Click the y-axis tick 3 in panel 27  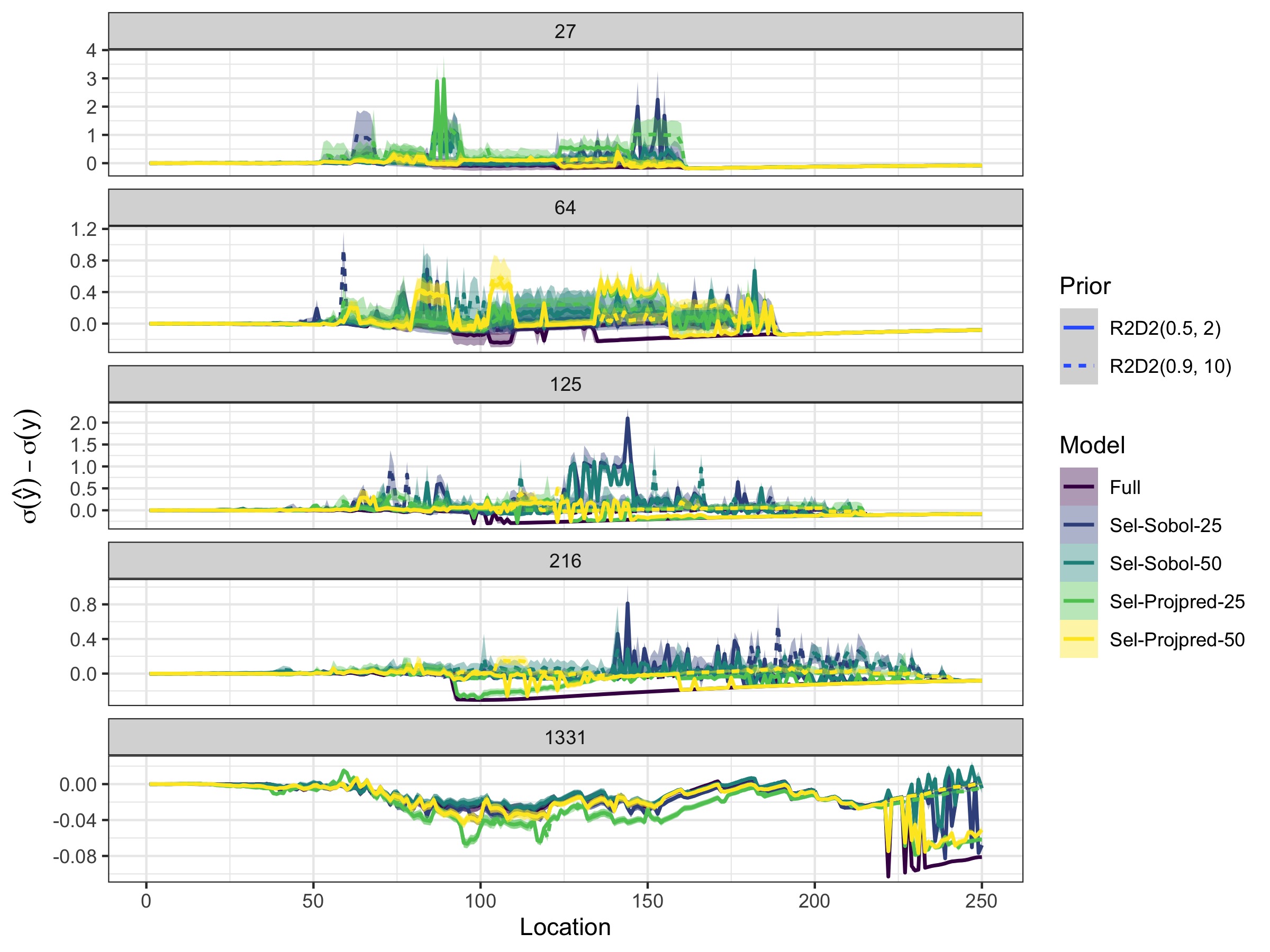coord(92,79)
